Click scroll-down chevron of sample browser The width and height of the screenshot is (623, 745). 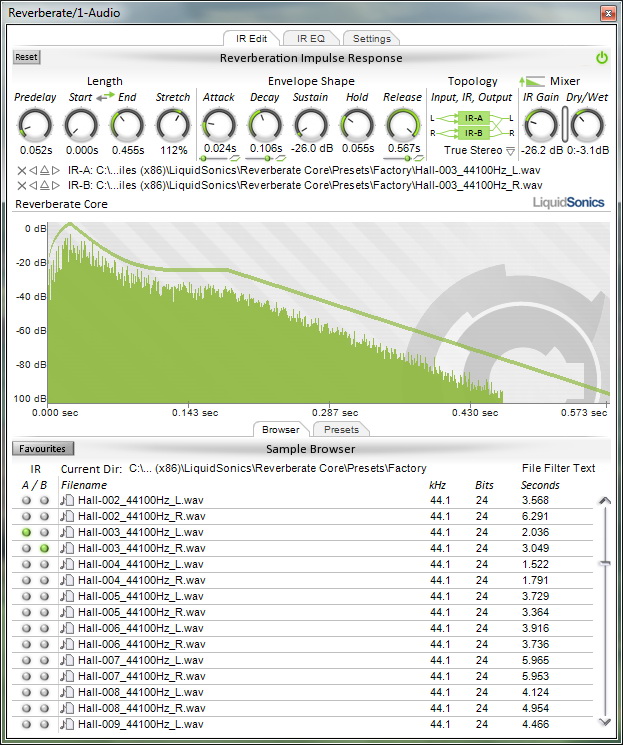coord(604,722)
